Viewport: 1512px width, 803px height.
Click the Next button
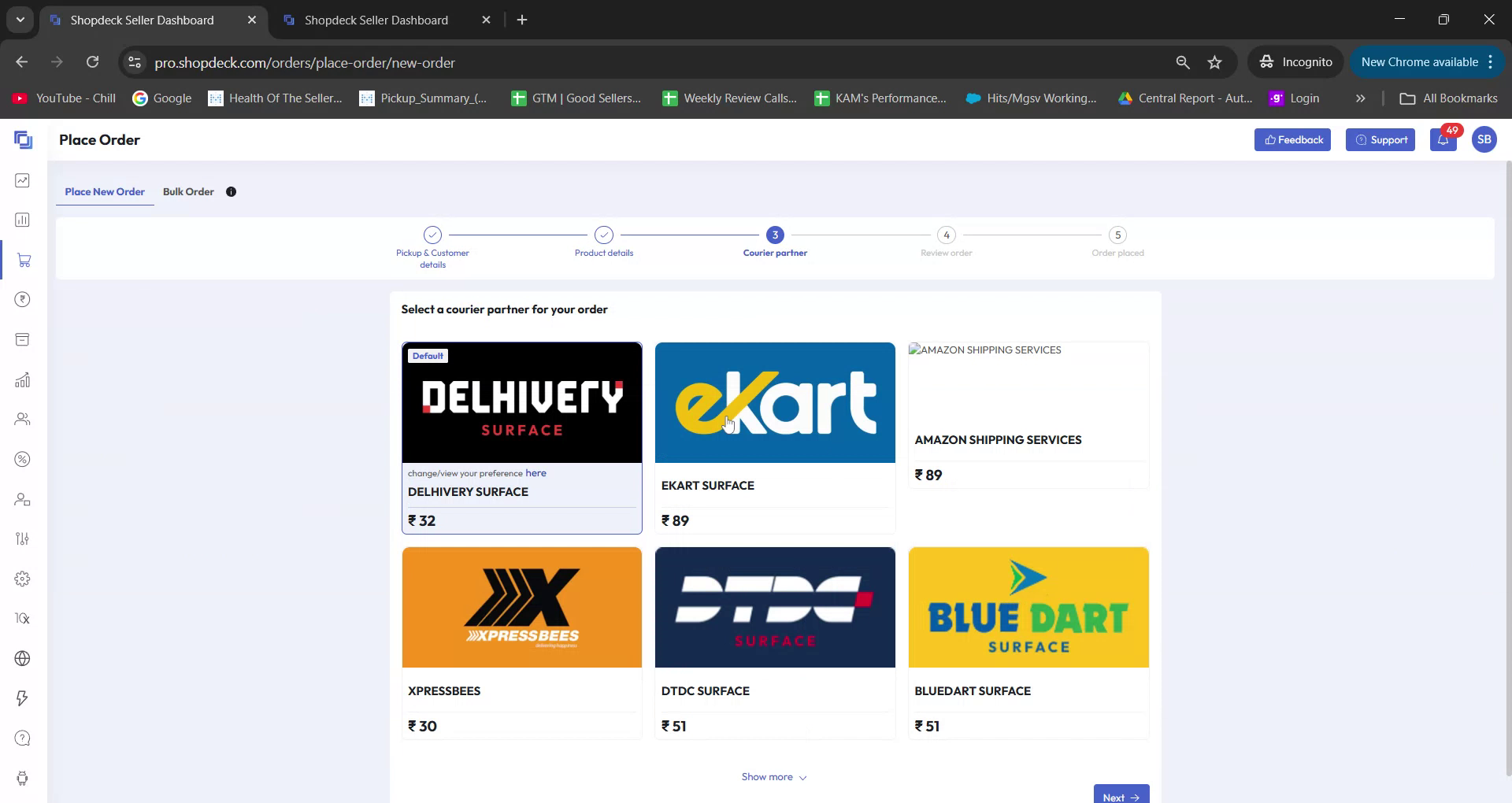pos(1121,796)
